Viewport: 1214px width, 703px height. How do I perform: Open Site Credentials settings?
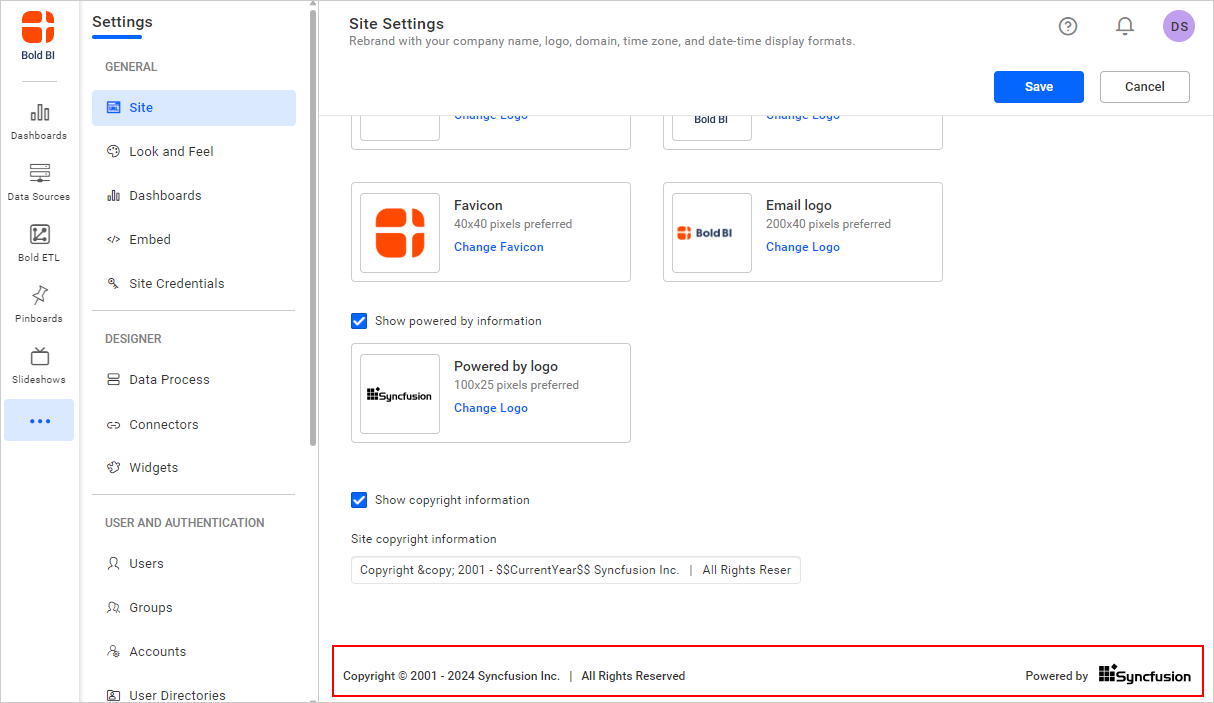coord(176,284)
